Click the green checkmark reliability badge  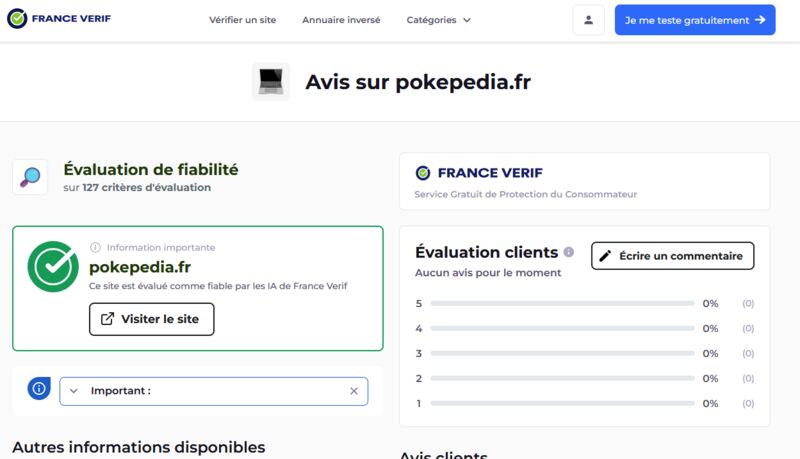coord(53,266)
